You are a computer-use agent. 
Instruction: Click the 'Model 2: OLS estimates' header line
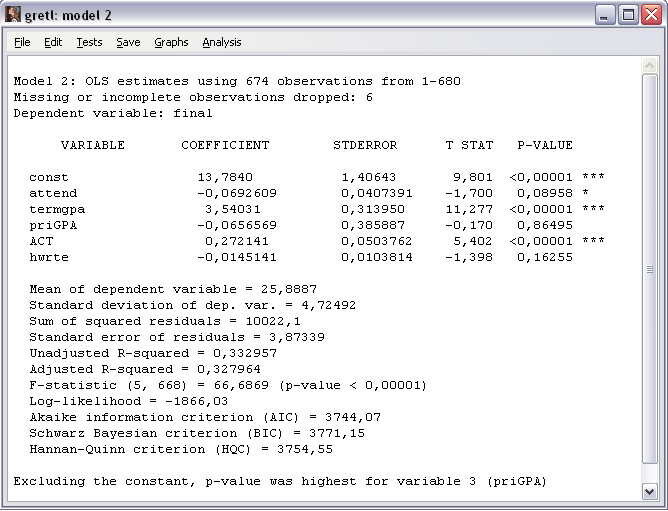237,81
